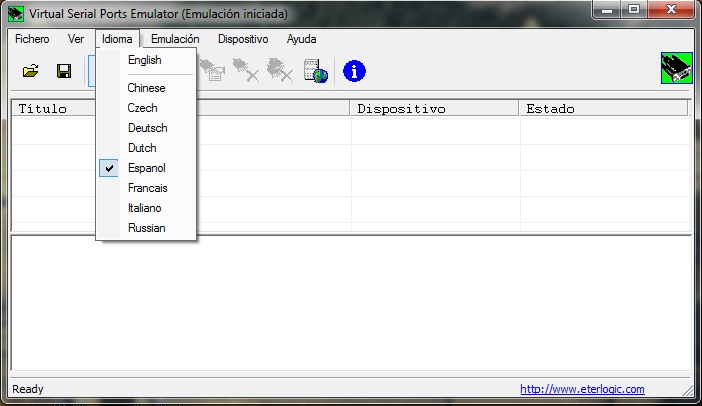702x406 pixels.
Task: Click the document with globe icon
Action: [315, 71]
